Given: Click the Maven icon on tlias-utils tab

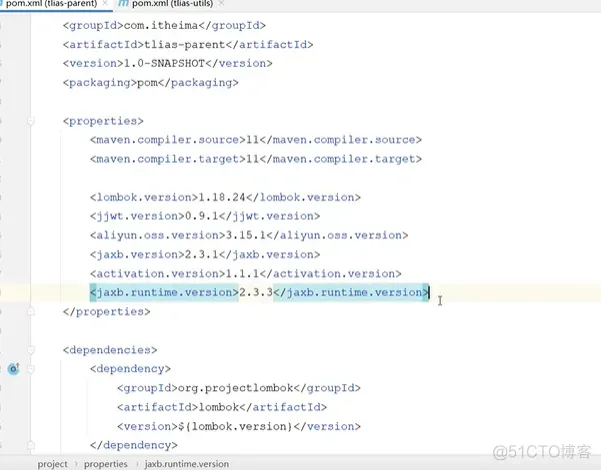Looking at the screenshot, I should click(x=123, y=4).
